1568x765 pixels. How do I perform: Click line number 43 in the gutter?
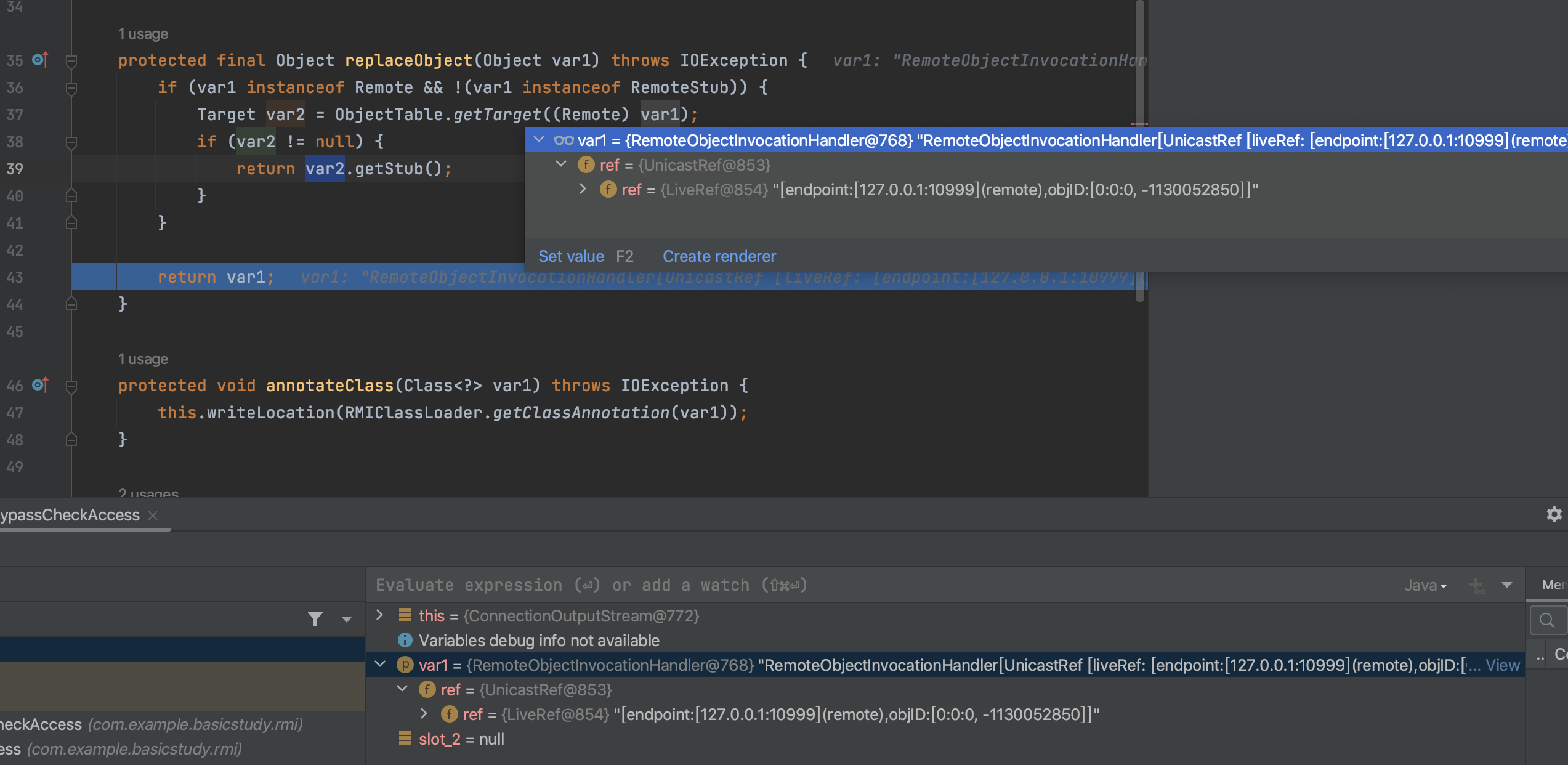(15, 277)
